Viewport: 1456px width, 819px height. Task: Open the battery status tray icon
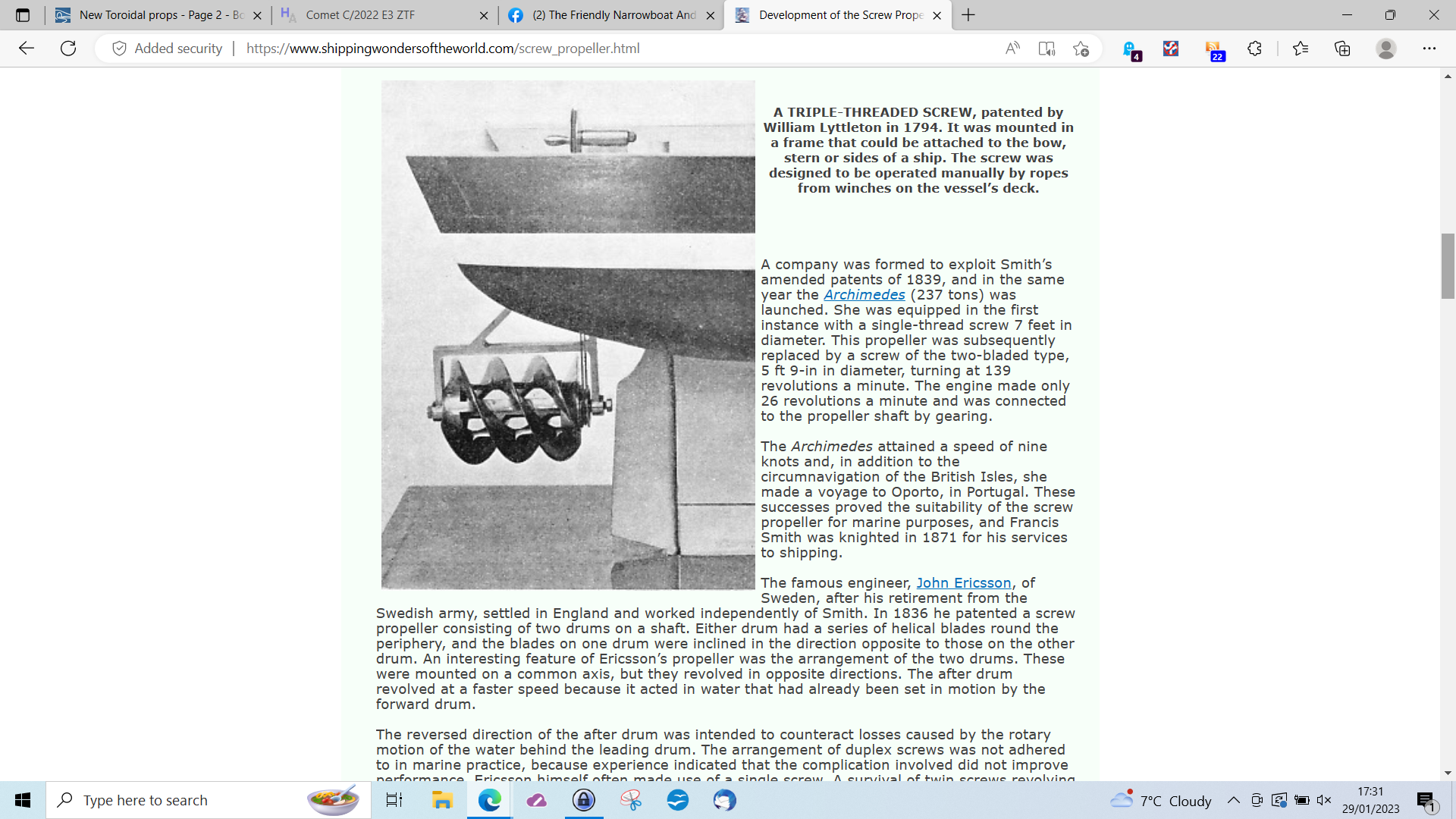click(x=1302, y=800)
